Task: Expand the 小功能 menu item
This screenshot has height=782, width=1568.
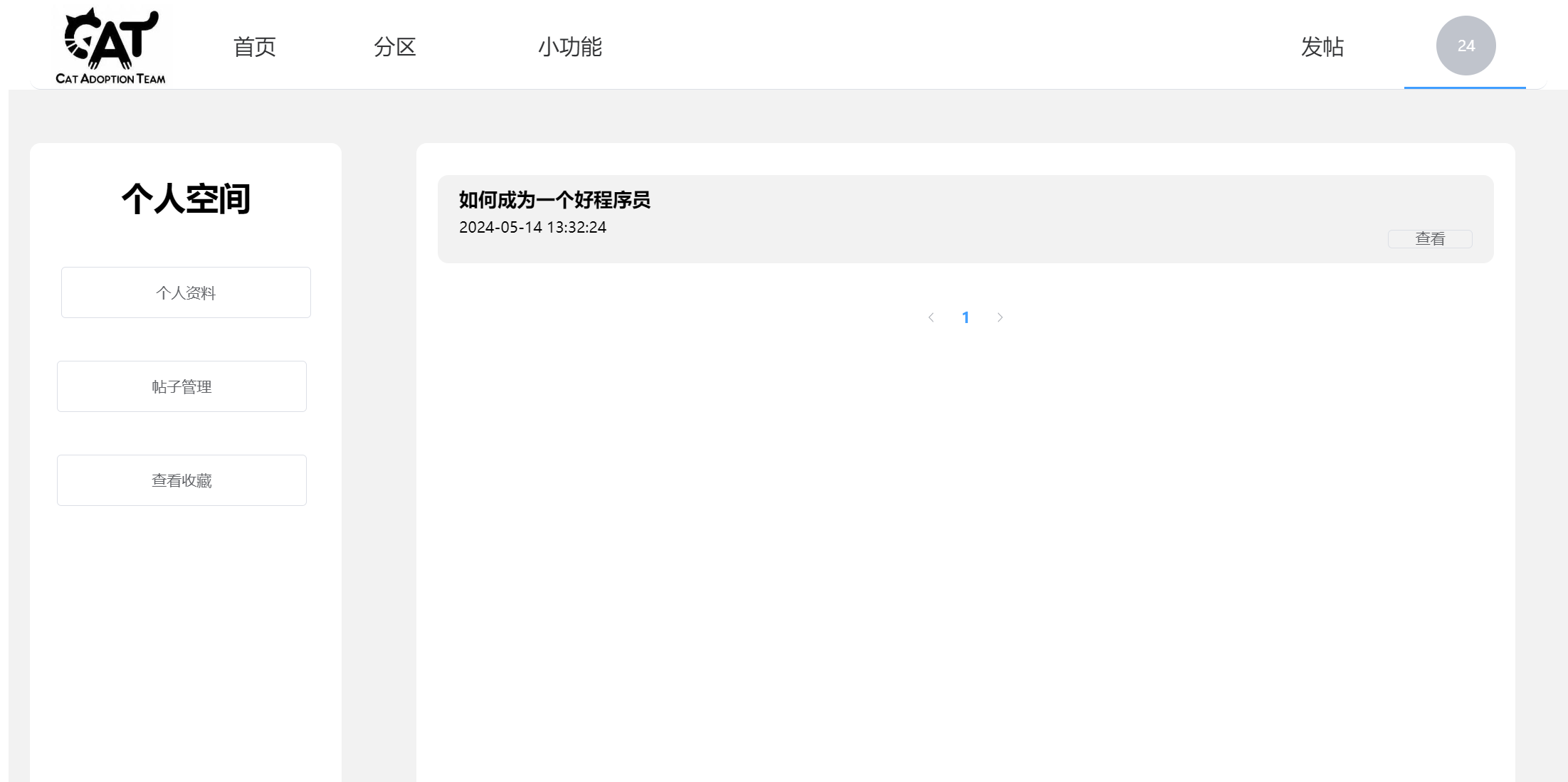Action: [569, 47]
